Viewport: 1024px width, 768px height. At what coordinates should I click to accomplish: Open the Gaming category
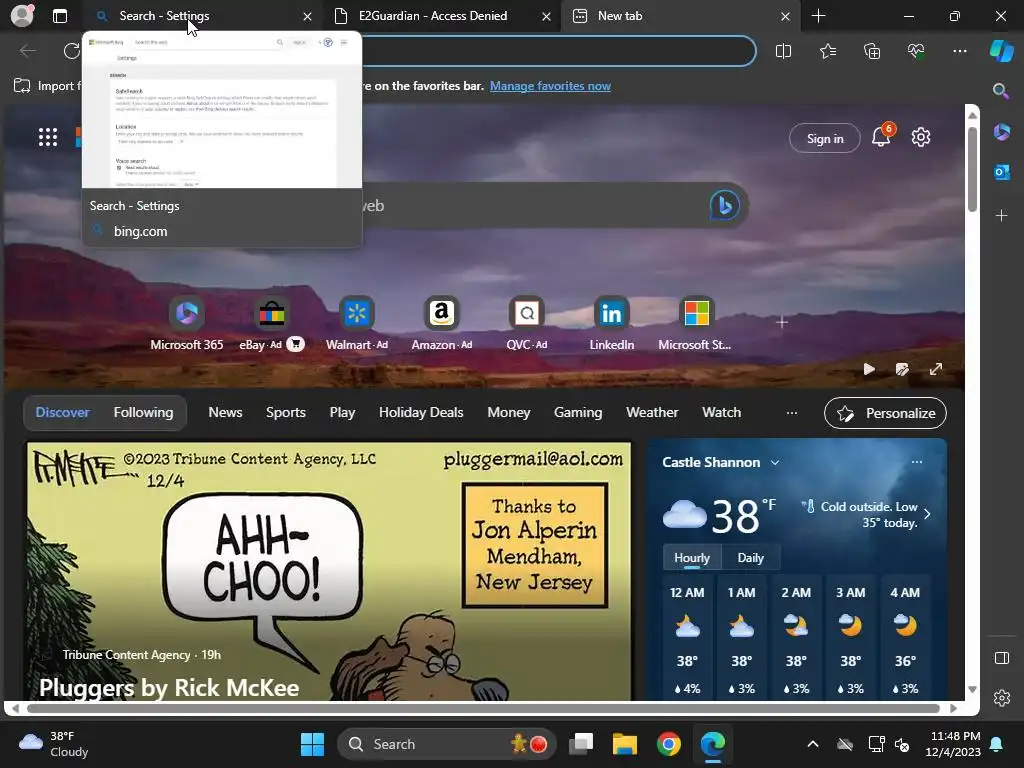pos(578,412)
